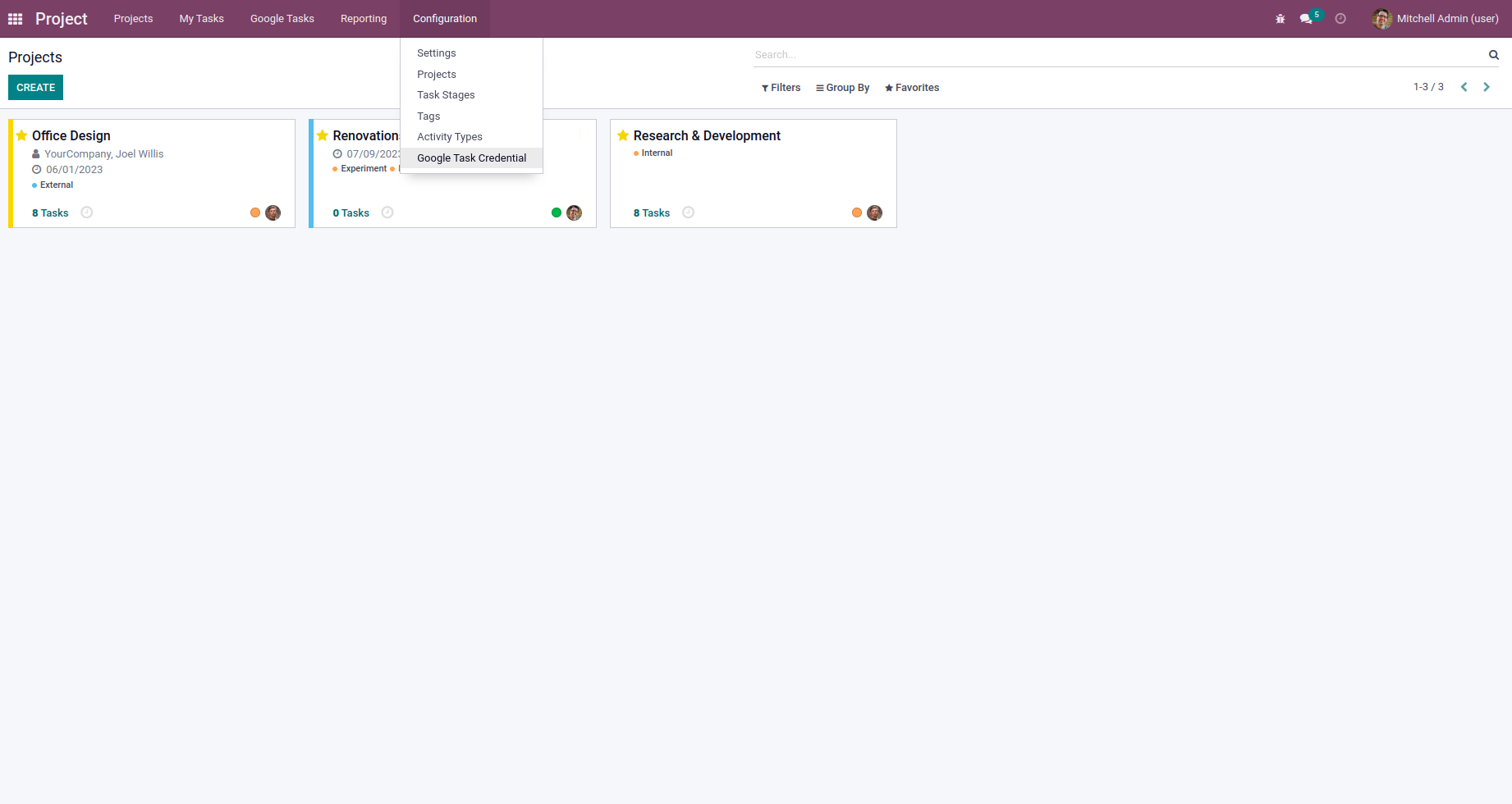1512x804 pixels.
Task: Expand the Filters dropdown
Action: pos(781,88)
